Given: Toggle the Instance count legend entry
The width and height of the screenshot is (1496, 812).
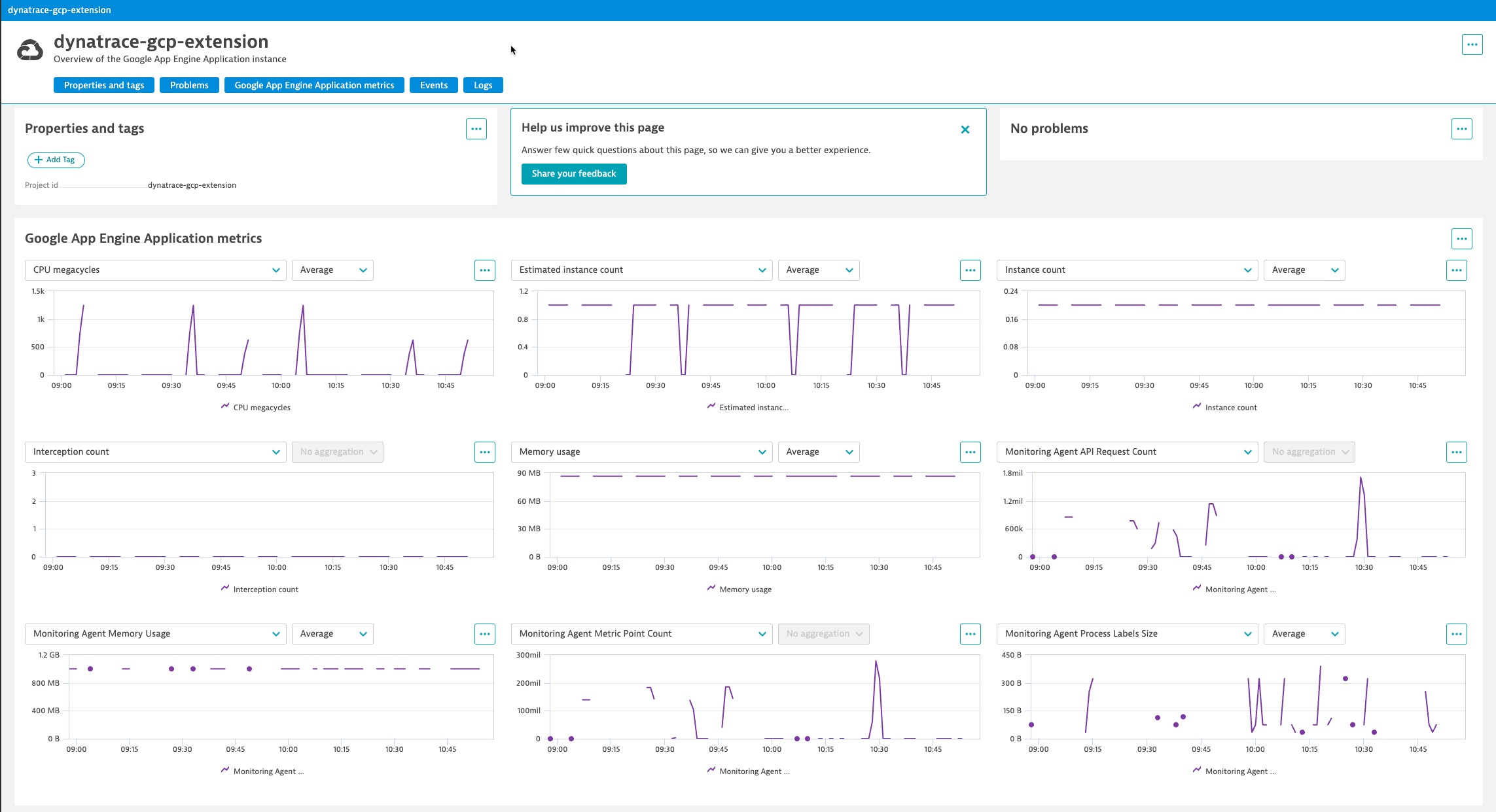Looking at the screenshot, I should [x=1224, y=407].
